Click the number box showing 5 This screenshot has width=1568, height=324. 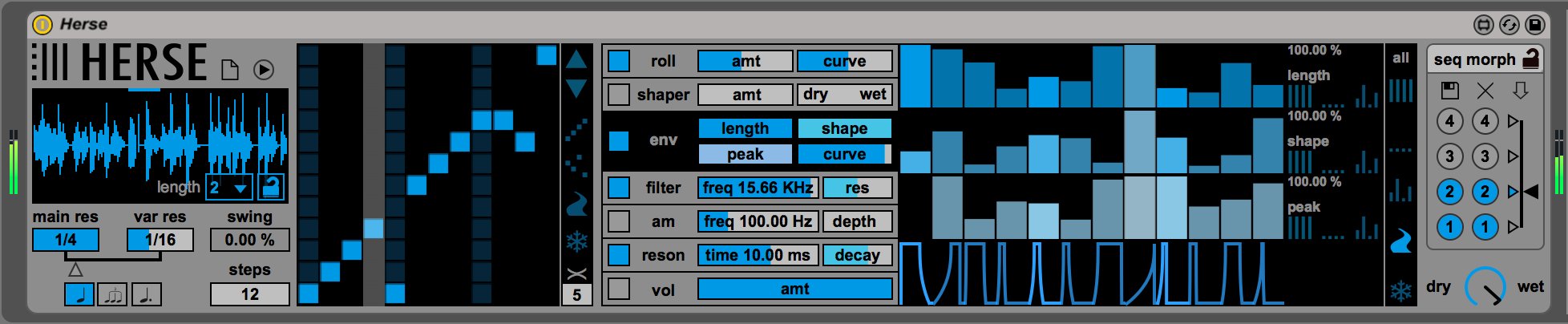tap(576, 295)
